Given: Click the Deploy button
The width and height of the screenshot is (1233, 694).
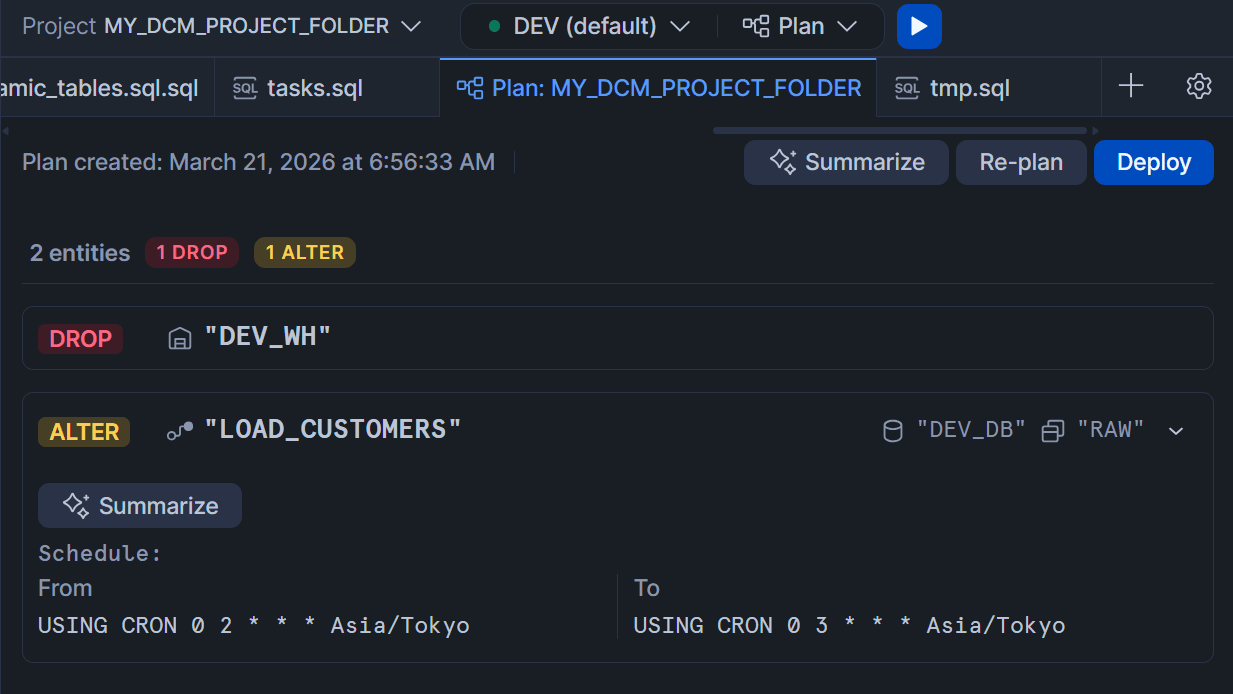Looking at the screenshot, I should coord(1153,163).
